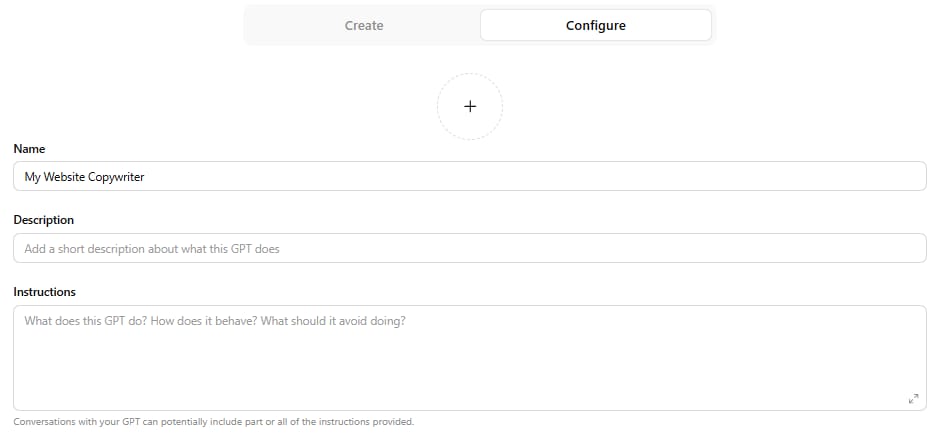Switch to the Create tab
This screenshot has width=936, height=439.
(x=364, y=26)
